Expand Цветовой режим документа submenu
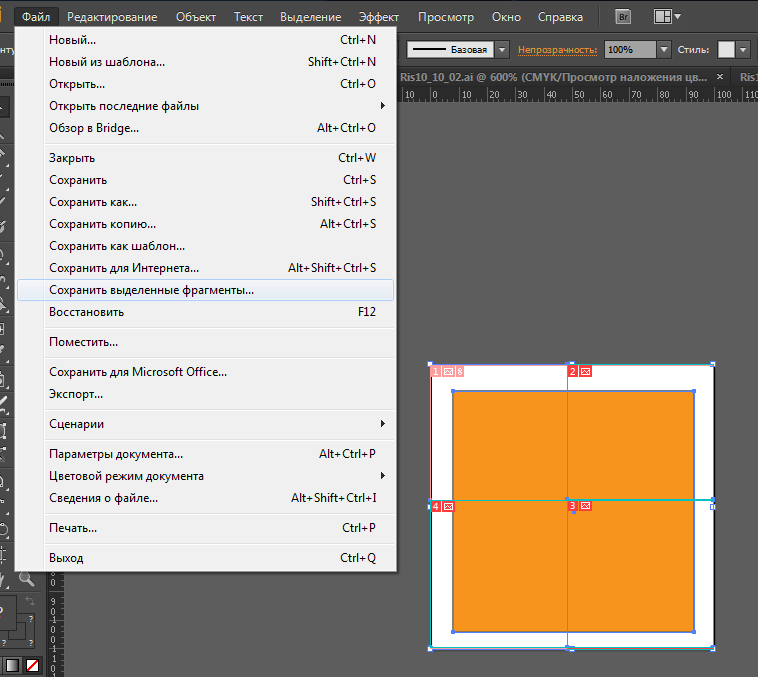Screen dimensions: 758x677 click(205, 476)
